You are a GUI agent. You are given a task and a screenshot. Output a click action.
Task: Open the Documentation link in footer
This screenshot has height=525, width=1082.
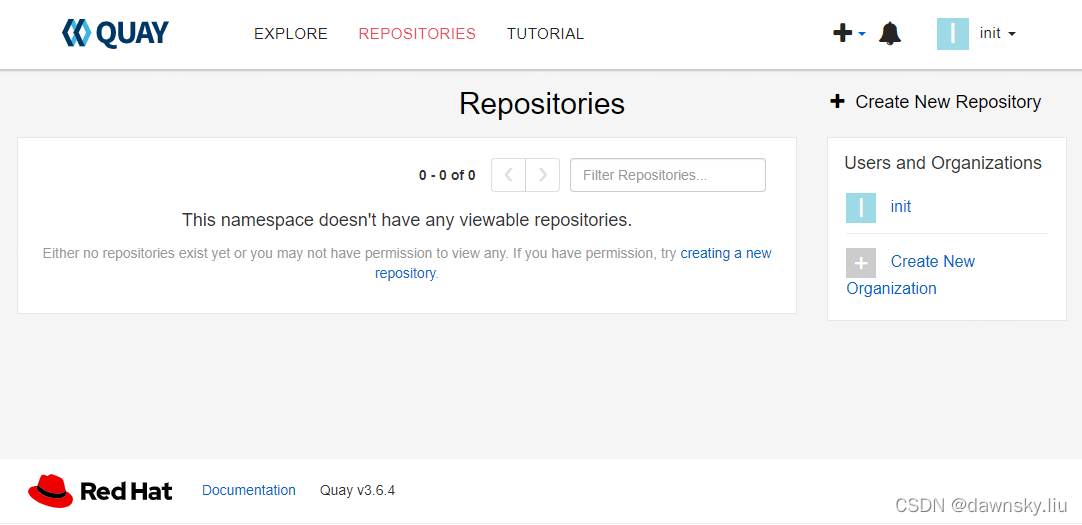(x=248, y=491)
